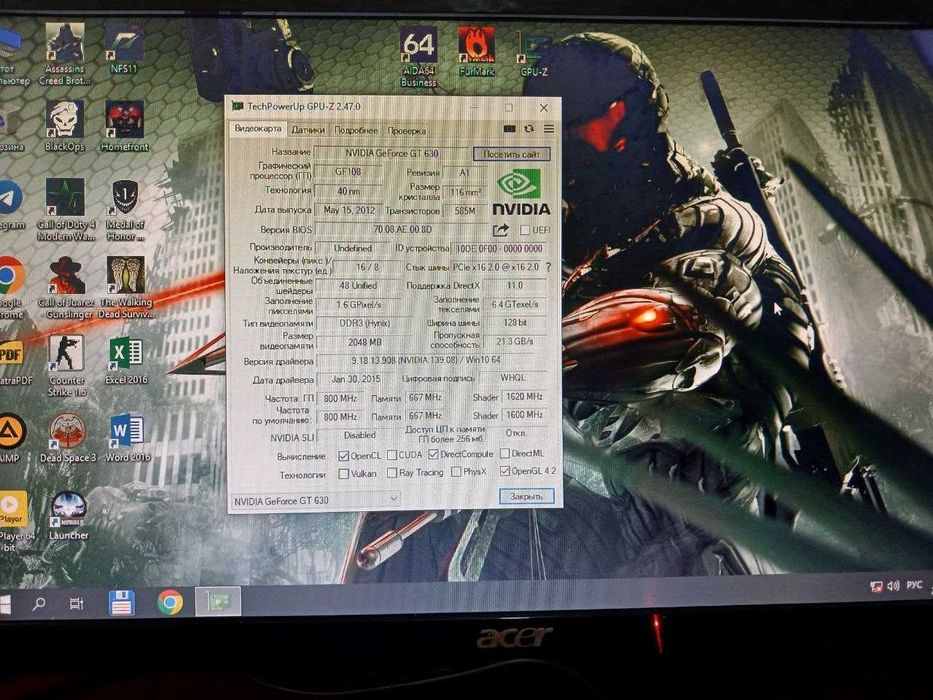This screenshot has height=700, width=933.
Task: Toggle the CUDA checkbox
Action: click(392, 455)
